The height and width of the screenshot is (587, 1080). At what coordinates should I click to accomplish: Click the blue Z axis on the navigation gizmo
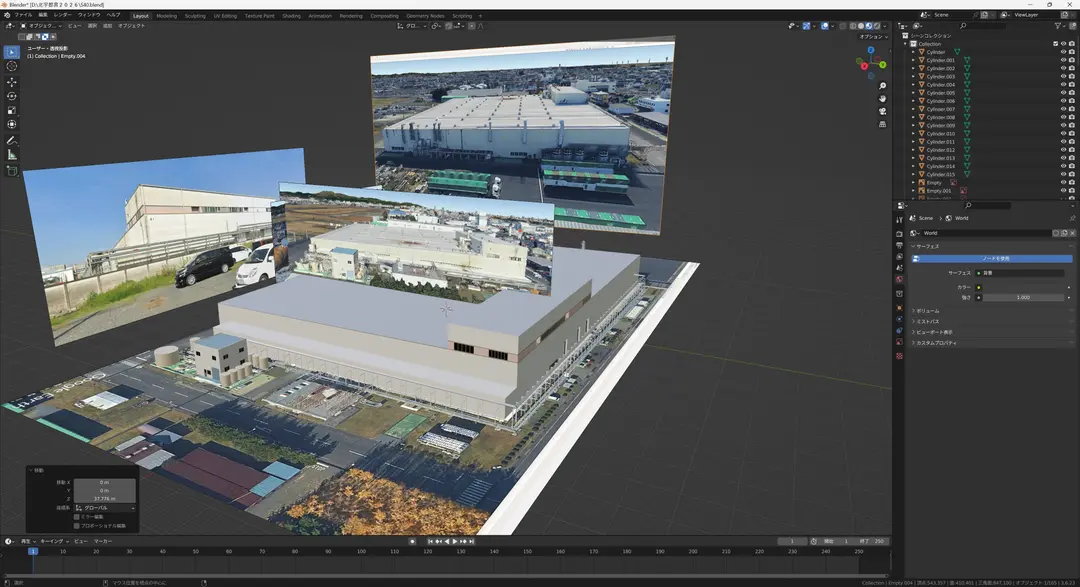pyautogui.click(x=871, y=50)
